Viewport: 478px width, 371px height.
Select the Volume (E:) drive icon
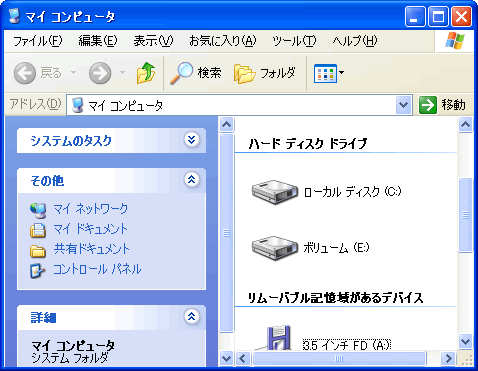[x=274, y=248]
